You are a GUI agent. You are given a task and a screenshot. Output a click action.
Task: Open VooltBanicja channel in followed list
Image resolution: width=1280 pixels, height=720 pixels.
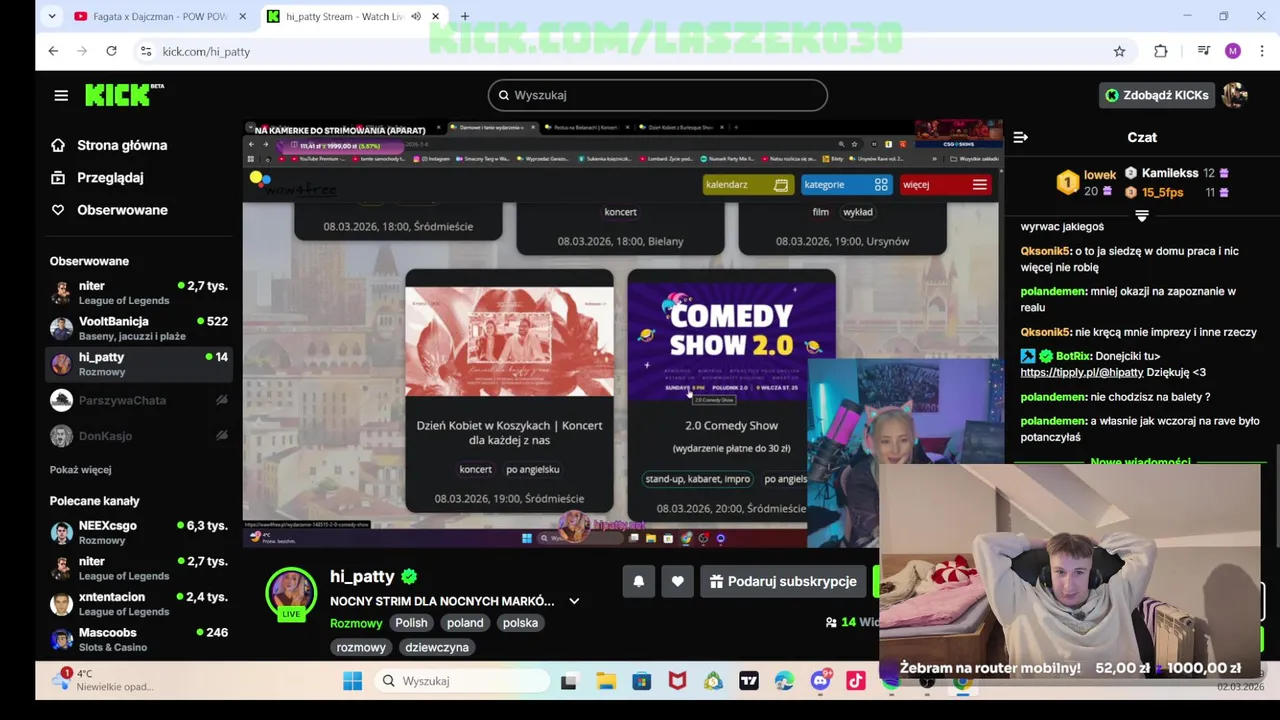point(139,328)
